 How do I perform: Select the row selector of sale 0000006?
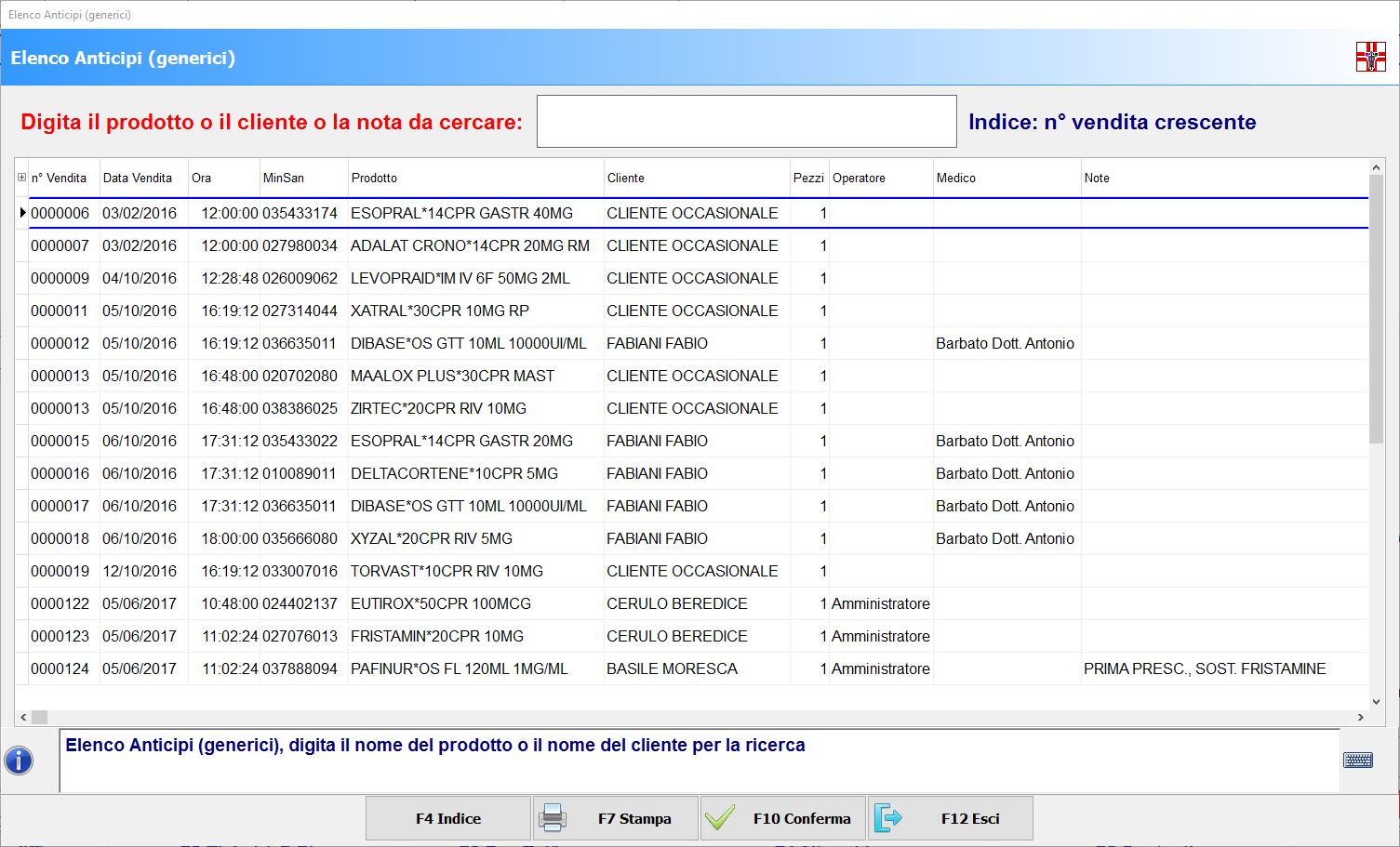22,213
